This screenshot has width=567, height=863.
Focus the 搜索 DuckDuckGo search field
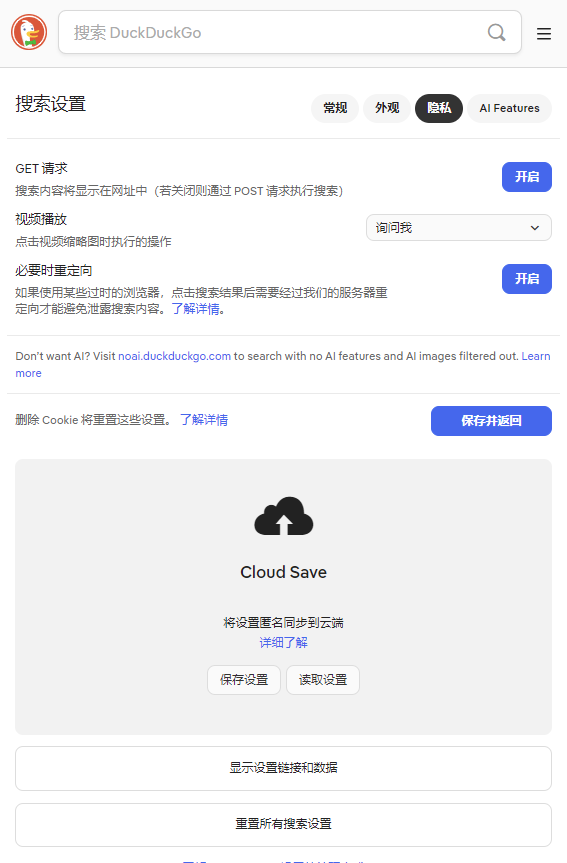click(290, 32)
